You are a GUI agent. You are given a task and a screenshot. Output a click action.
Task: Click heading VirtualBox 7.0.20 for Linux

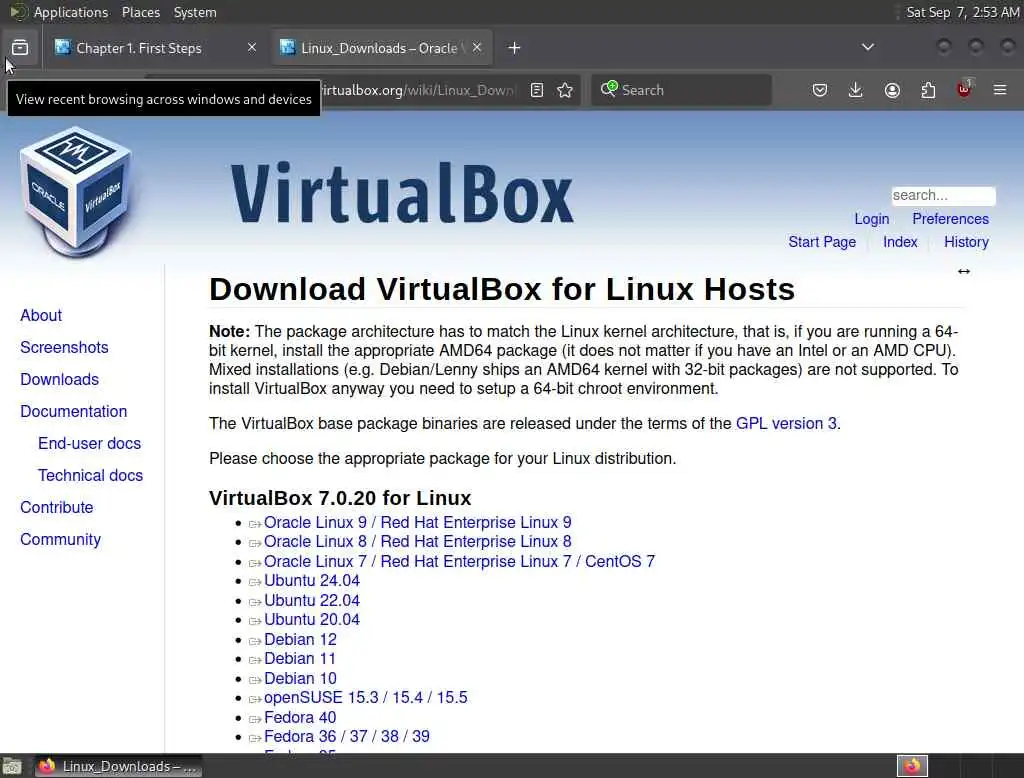click(340, 498)
